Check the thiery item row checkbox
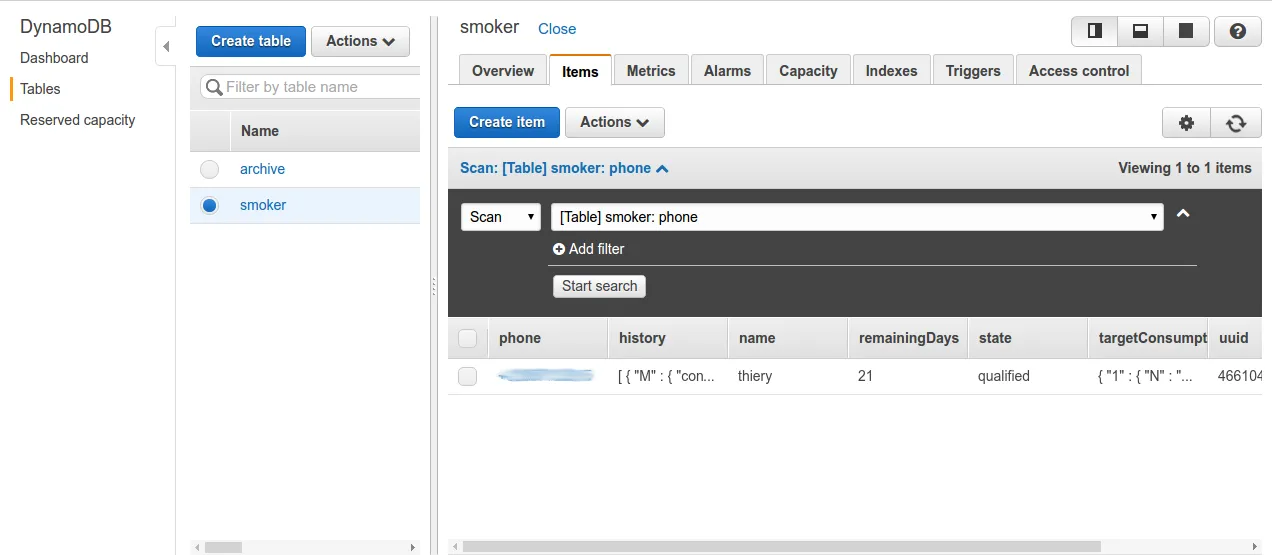Screen dimensions: 1272x555 [467, 376]
